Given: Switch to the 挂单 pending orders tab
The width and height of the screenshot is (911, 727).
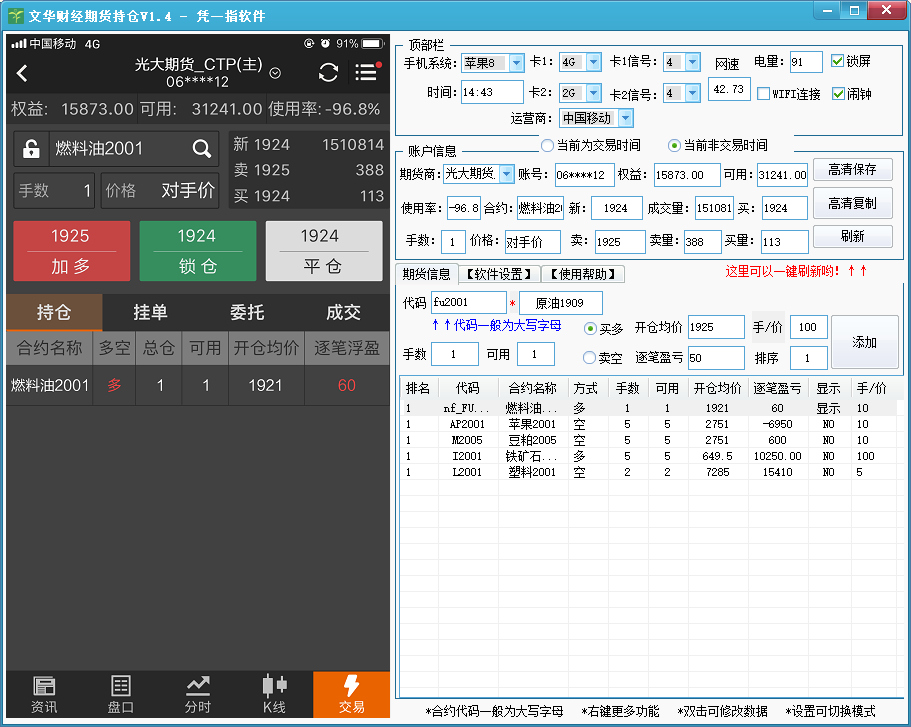Looking at the screenshot, I should click(x=150, y=312).
